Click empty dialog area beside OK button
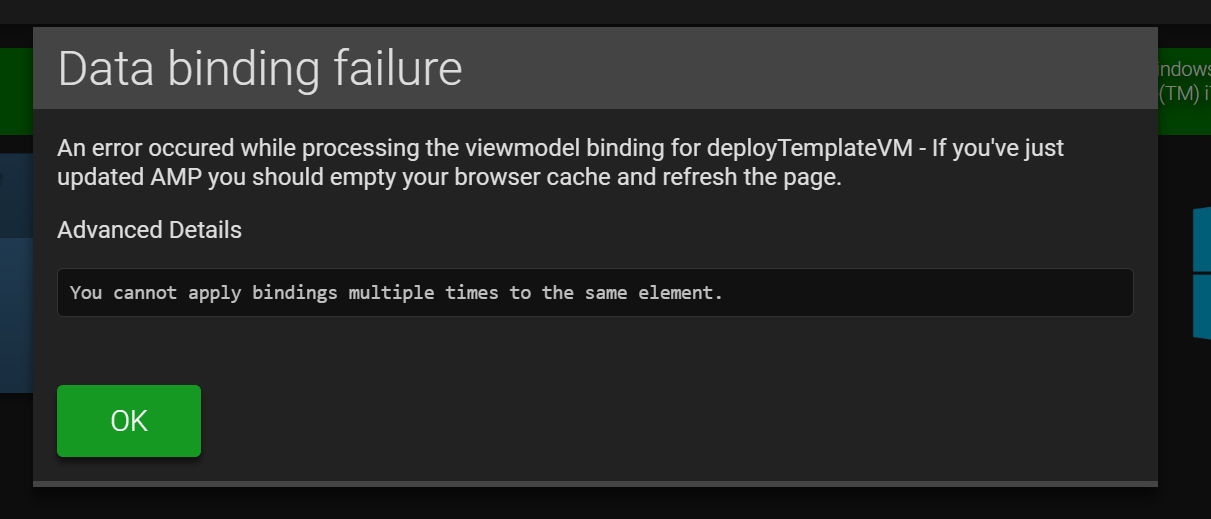This screenshot has height=519, width=1211. (670, 421)
